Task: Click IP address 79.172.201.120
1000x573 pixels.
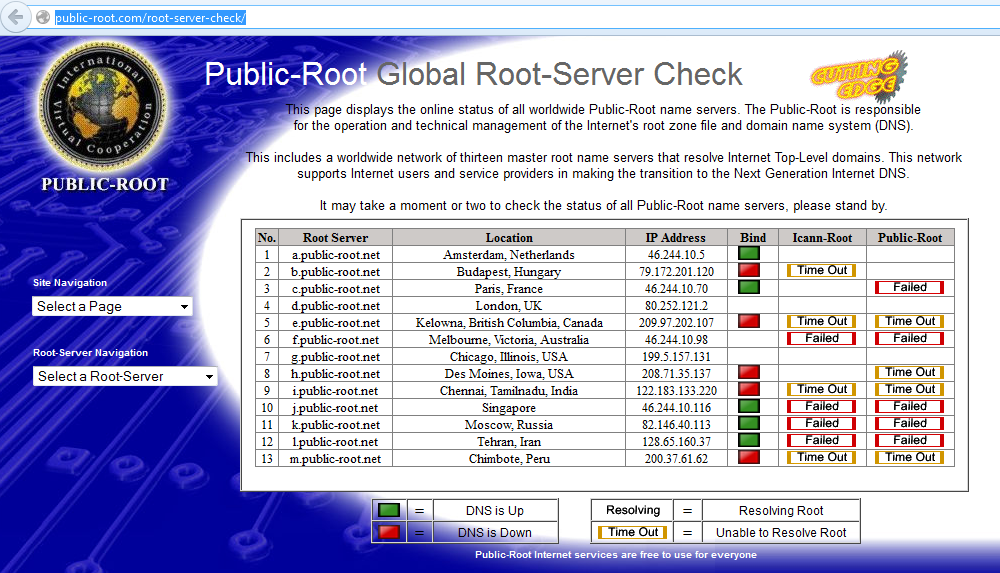Action: tap(676, 272)
